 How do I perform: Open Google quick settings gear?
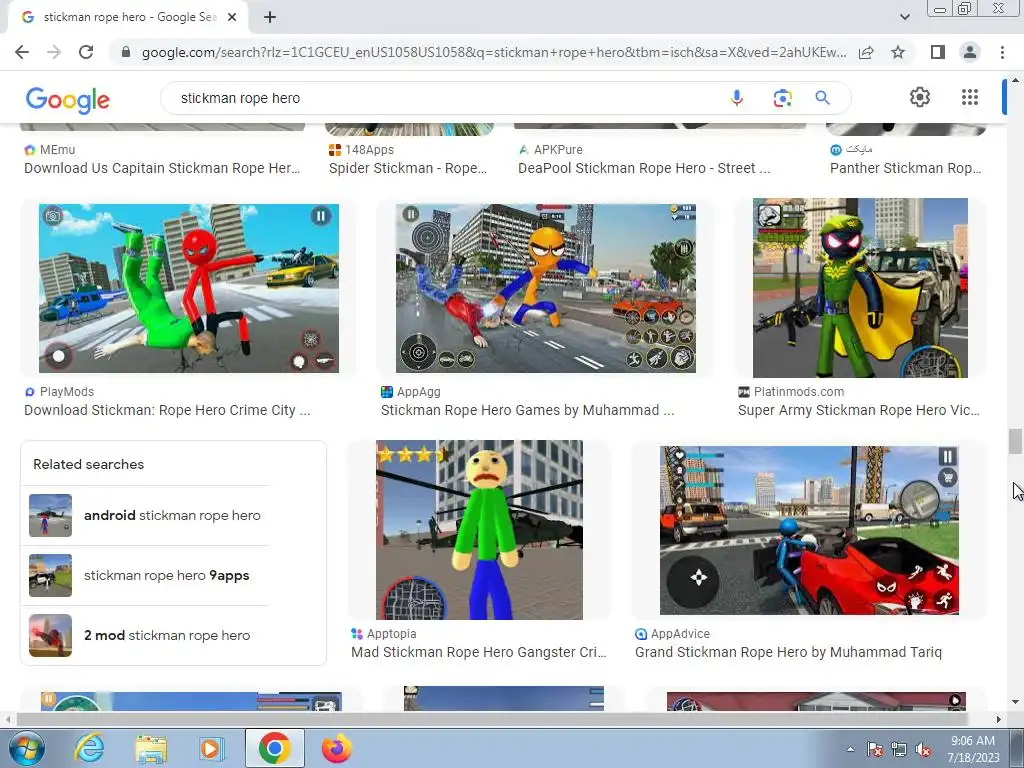(920, 97)
